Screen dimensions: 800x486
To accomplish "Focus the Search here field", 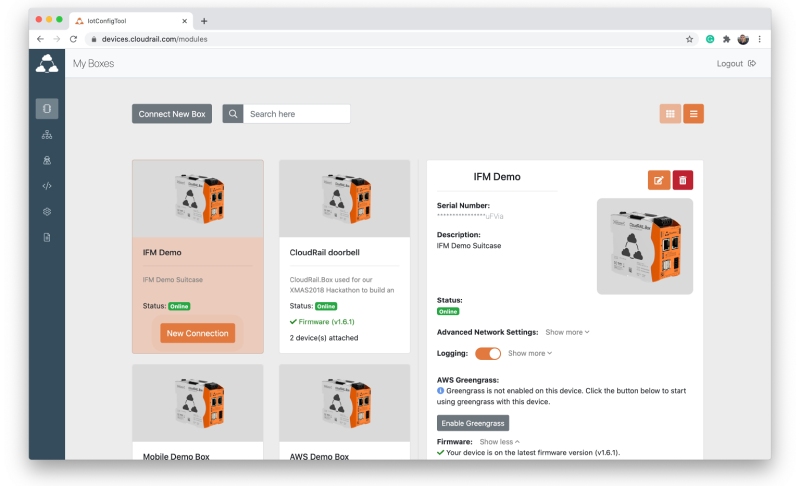I will point(296,114).
